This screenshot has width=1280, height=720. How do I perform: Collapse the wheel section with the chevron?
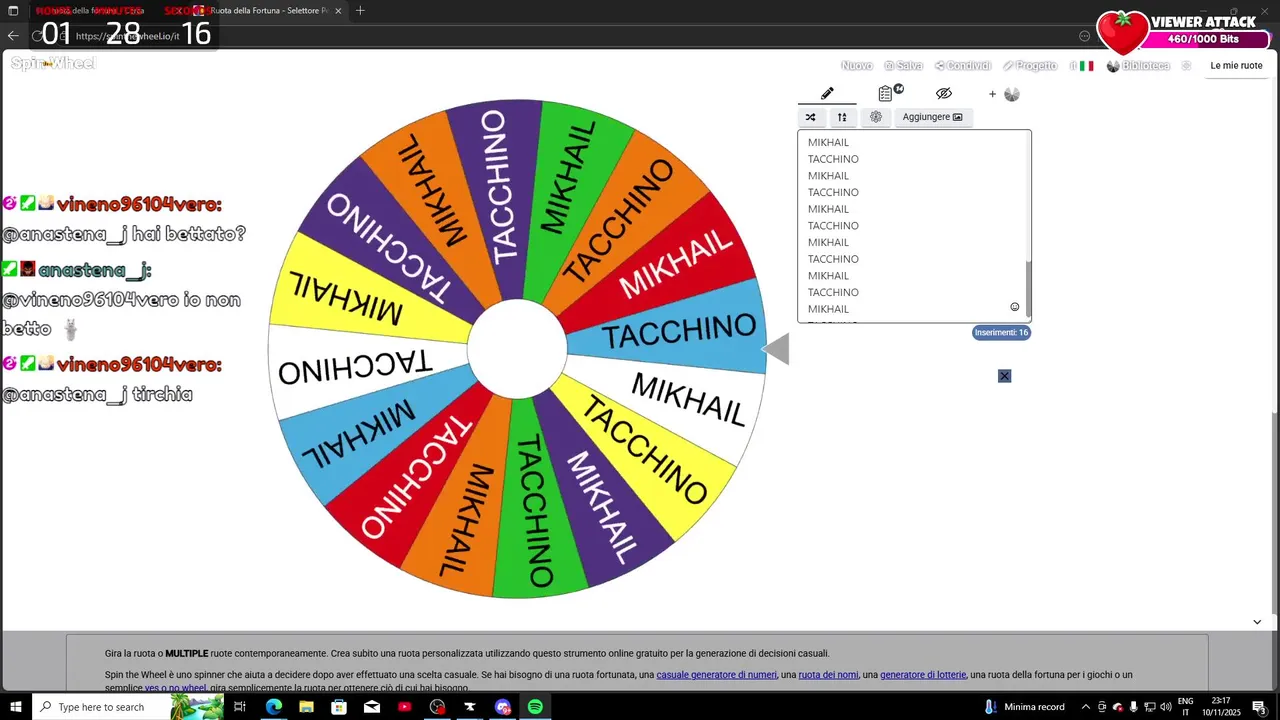point(1257,622)
